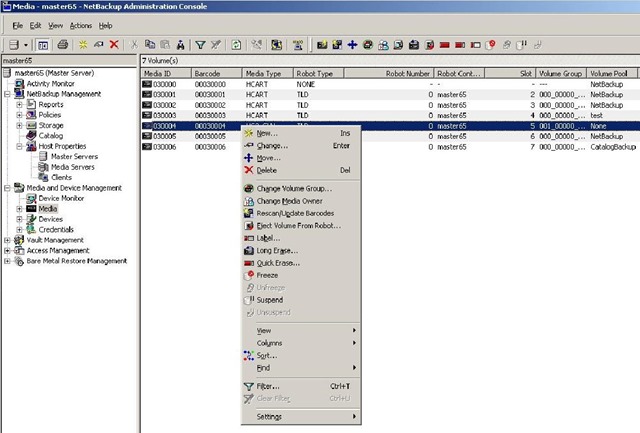This screenshot has width=640, height=433.
Task: Click the green Refresh toolbar icon
Action: (236, 44)
